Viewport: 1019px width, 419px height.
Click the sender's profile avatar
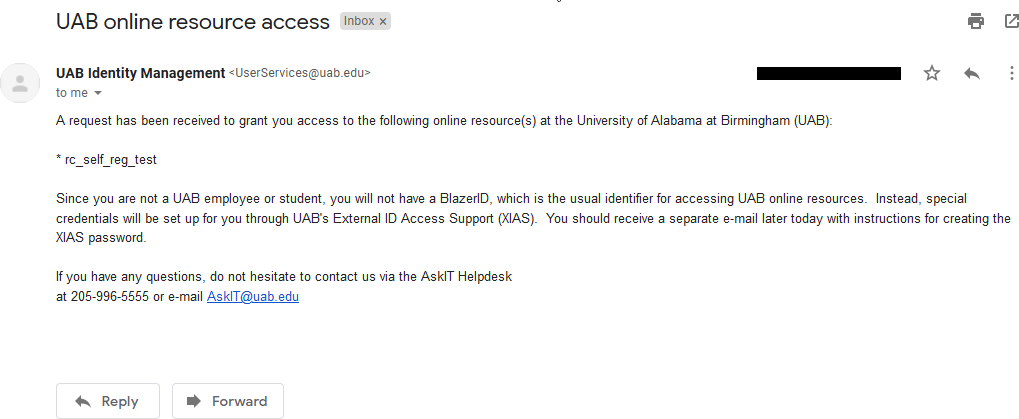(21, 82)
